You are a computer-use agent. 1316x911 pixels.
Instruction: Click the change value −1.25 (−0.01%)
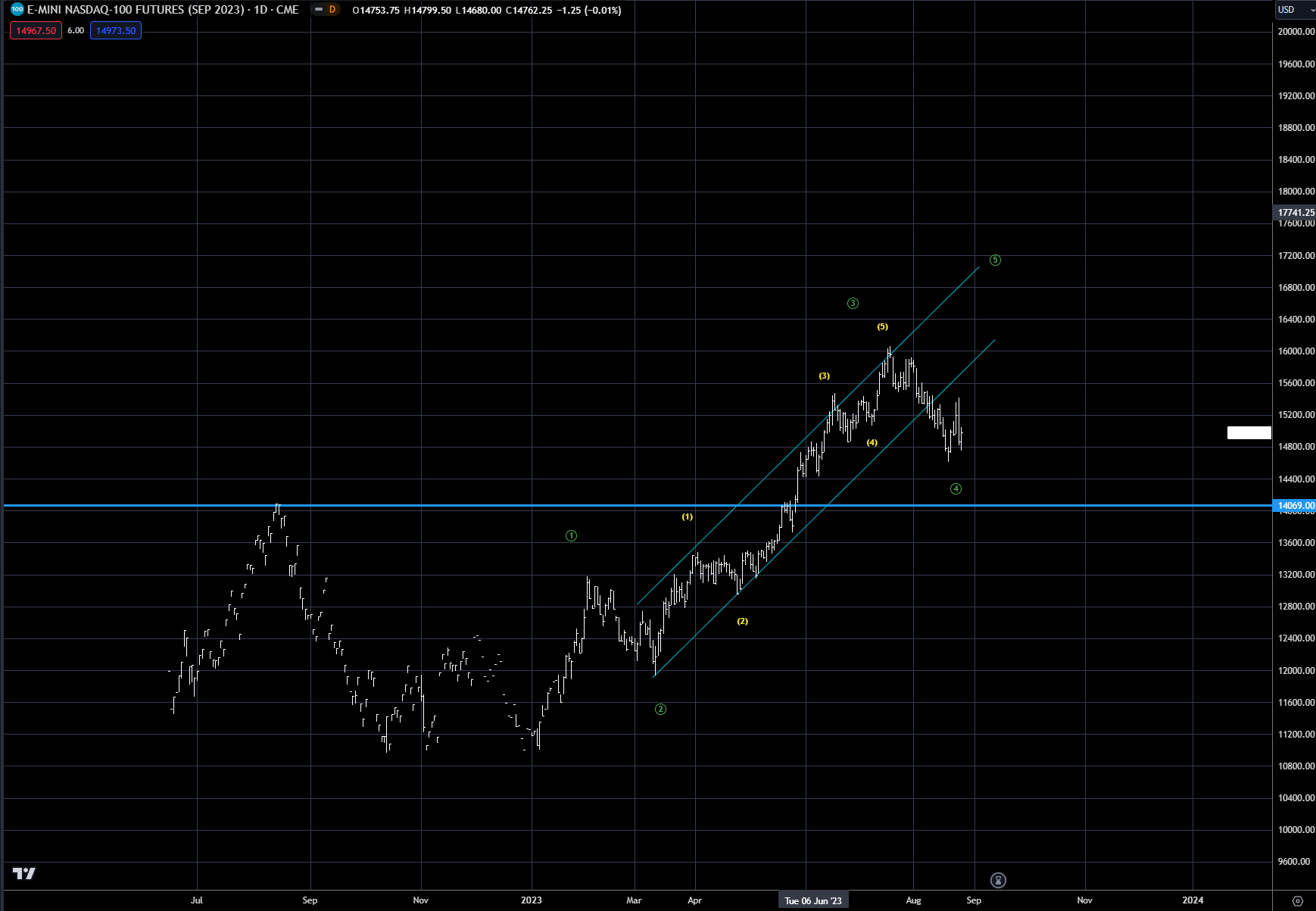tap(589, 11)
